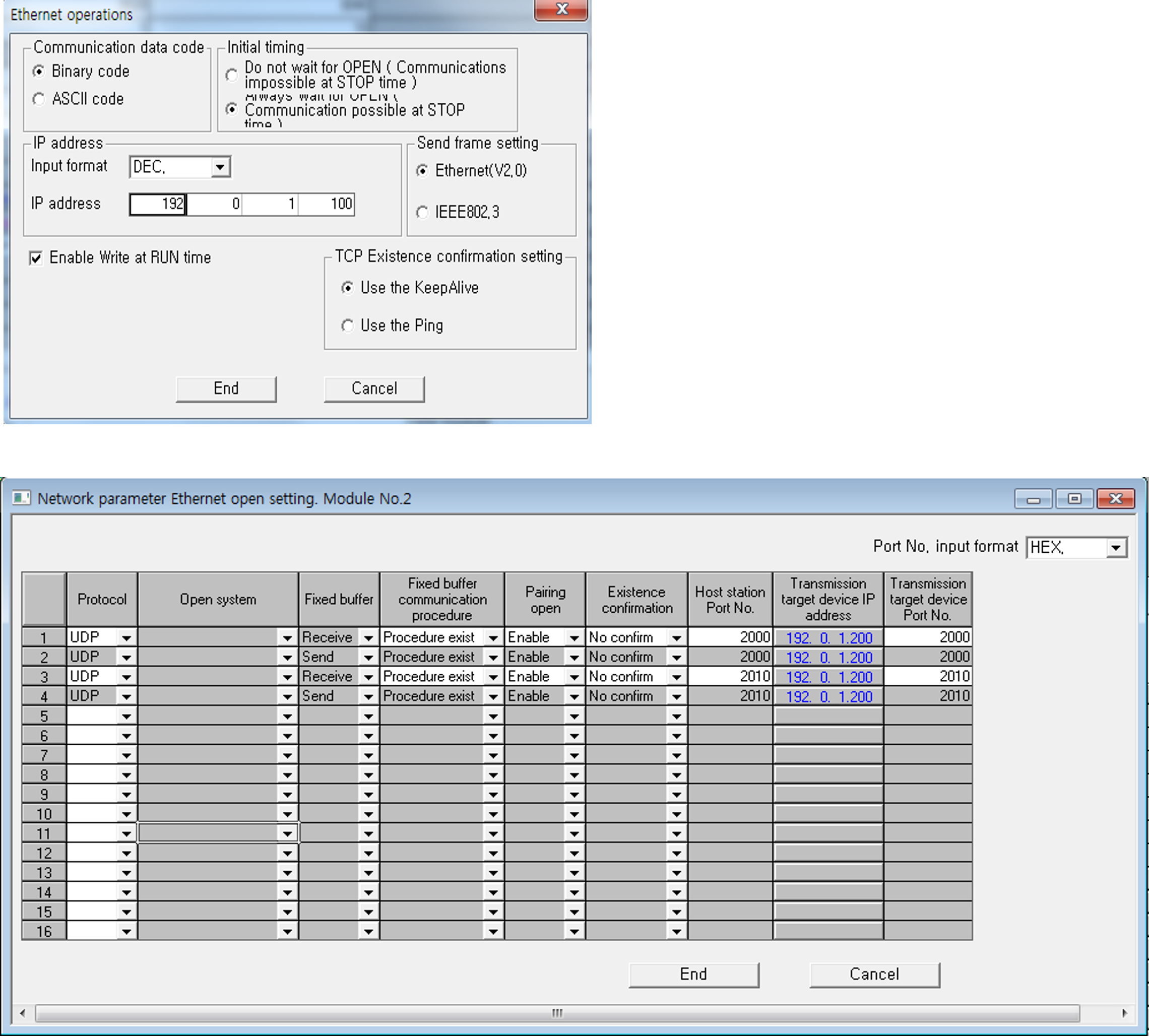
Task: Click Cancel in Ethernet open setting window
Action: coord(874,975)
